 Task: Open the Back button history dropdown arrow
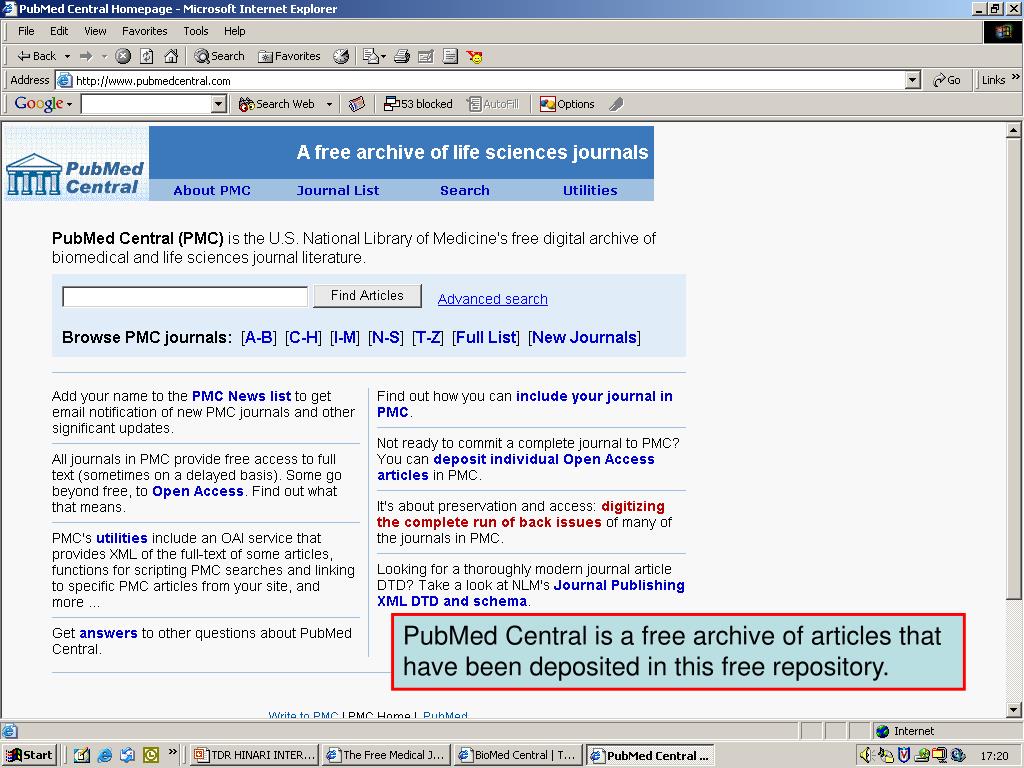pos(67,56)
